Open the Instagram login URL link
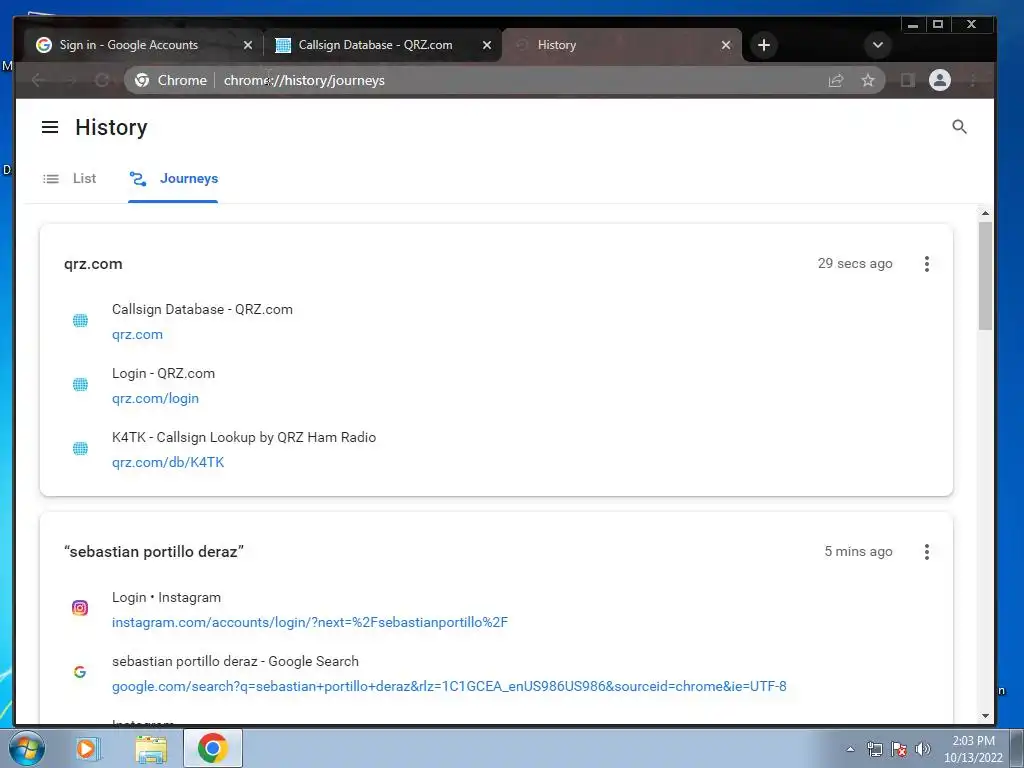Image resolution: width=1024 pixels, height=768 pixels. 310,622
